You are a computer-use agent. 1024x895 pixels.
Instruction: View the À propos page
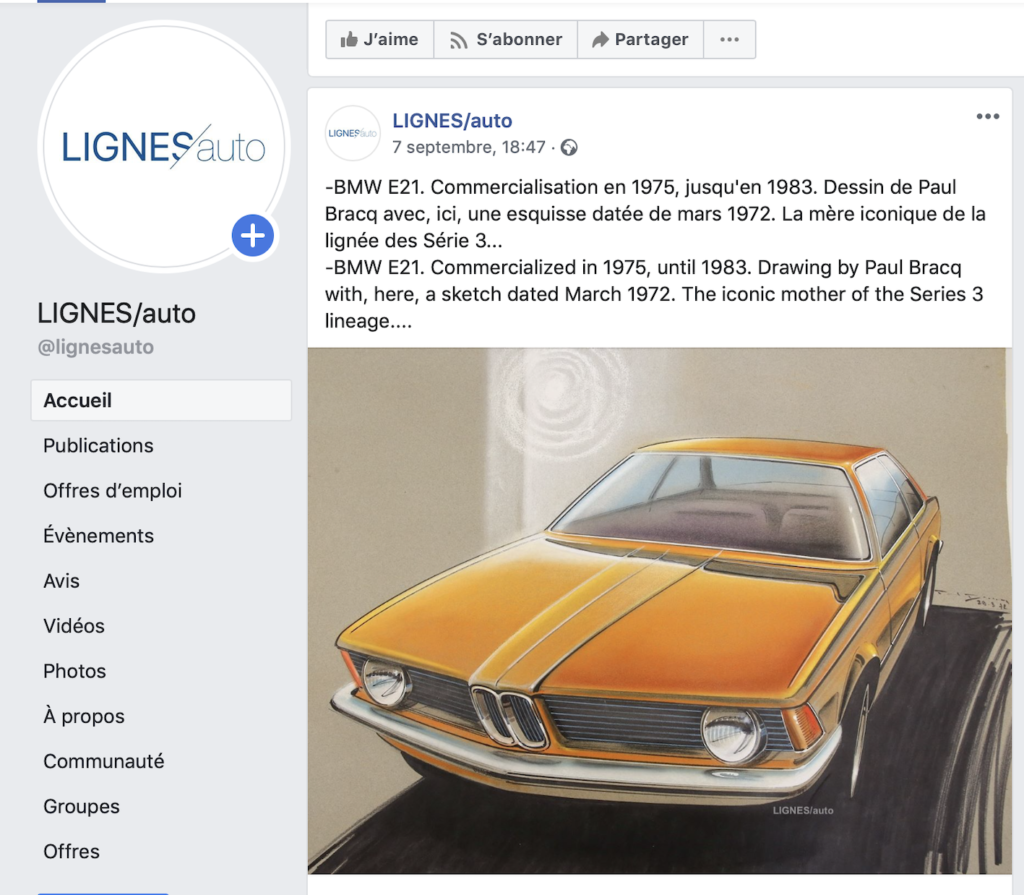tap(84, 716)
